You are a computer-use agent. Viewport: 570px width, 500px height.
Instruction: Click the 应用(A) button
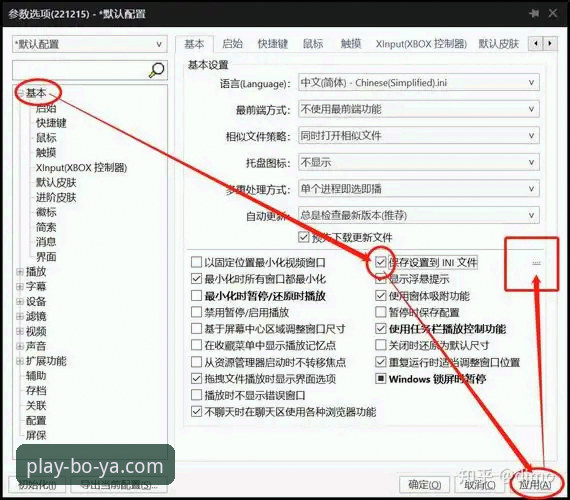click(x=535, y=485)
